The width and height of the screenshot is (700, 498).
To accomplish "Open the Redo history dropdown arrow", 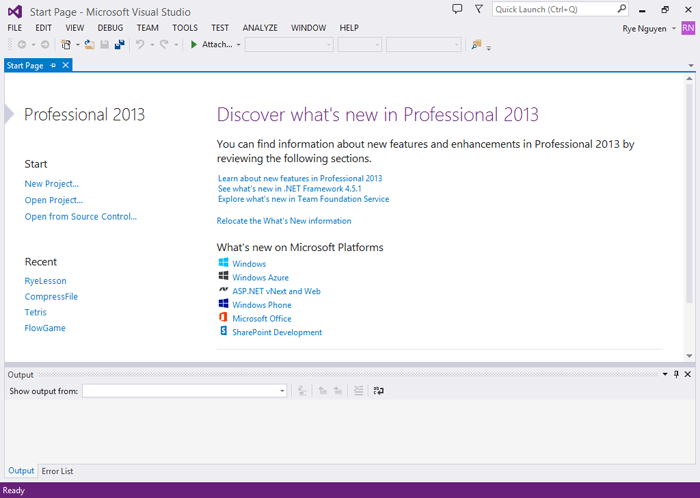I will tap(176, 45).
